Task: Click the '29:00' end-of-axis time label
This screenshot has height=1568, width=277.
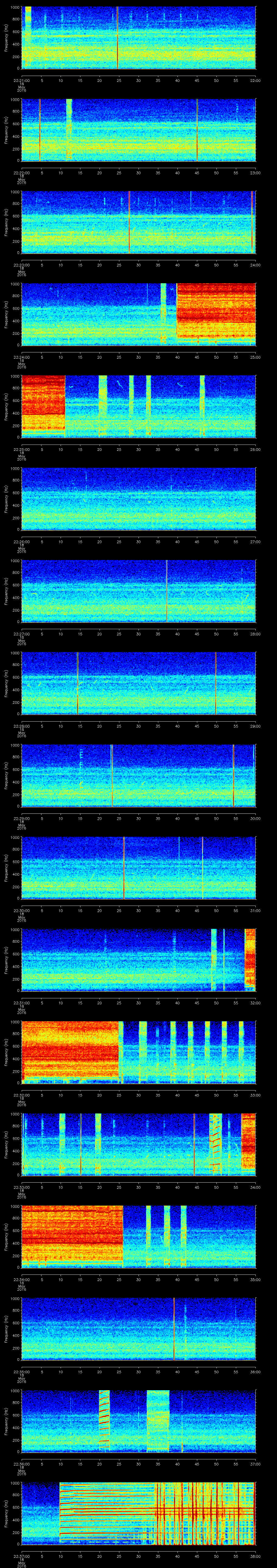Action: pos(255,726)
